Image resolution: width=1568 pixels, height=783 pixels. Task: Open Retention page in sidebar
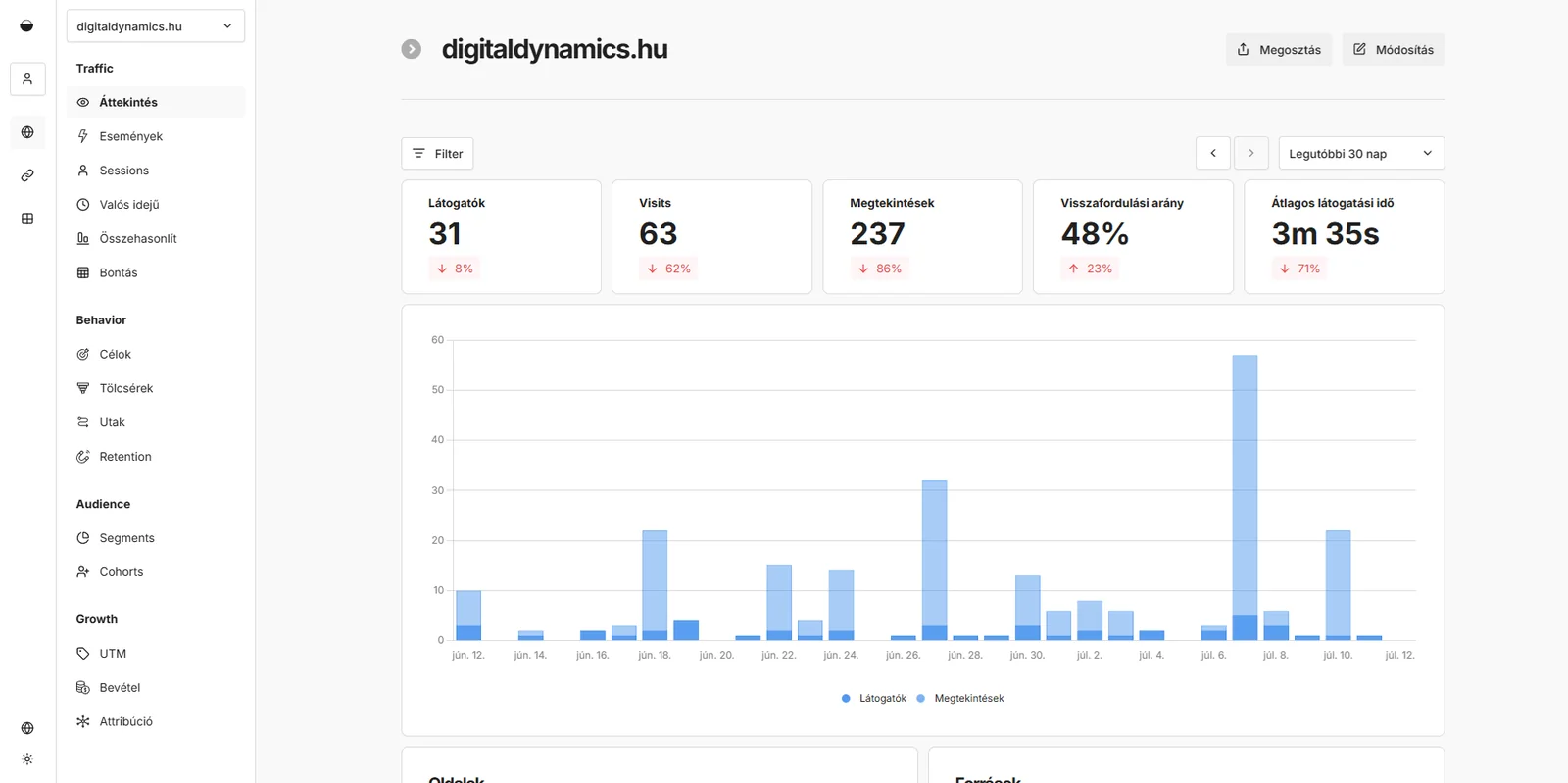coord(156,457)
